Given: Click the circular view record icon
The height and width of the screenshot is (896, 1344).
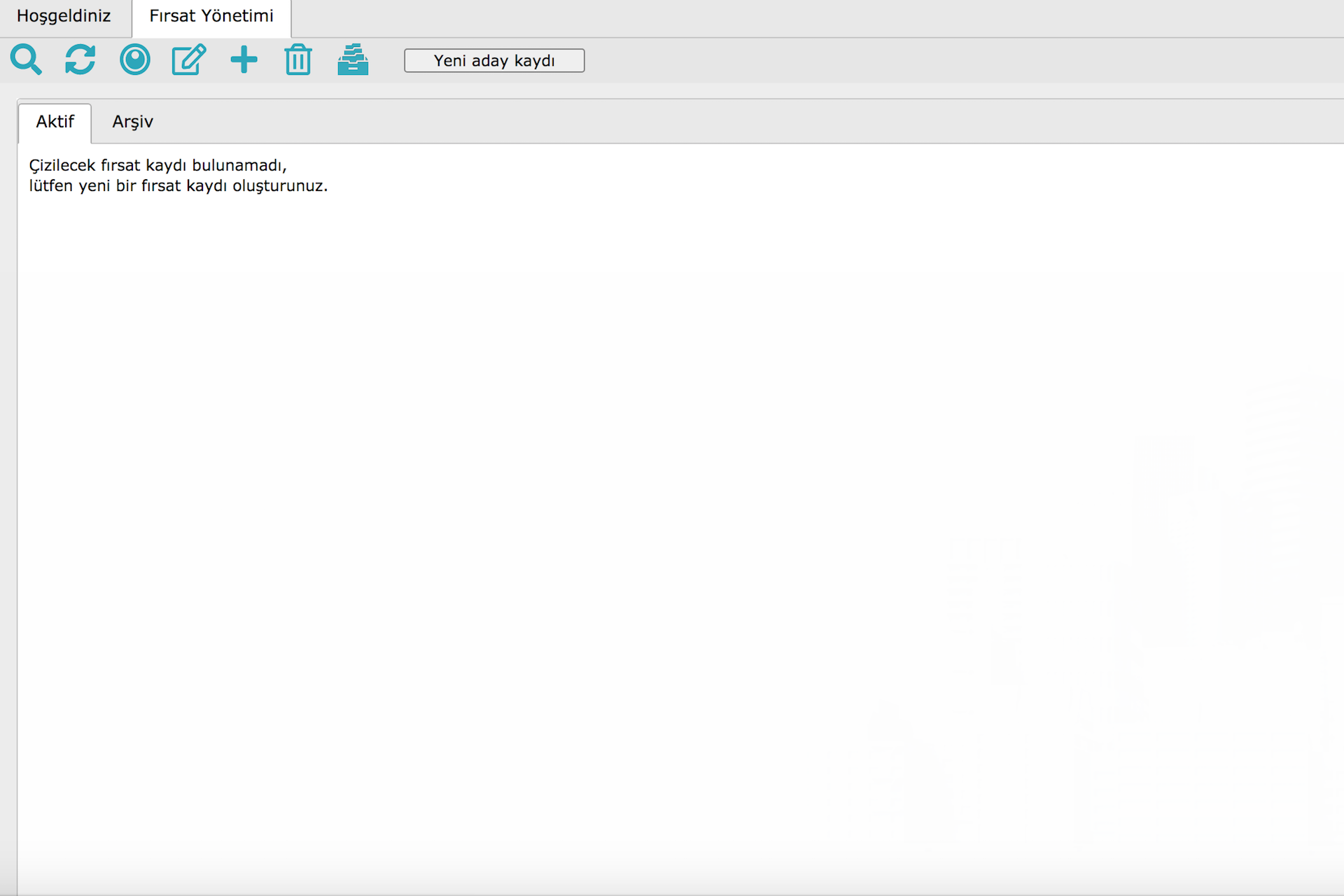Looking at the screenshot, I should 135,59.
